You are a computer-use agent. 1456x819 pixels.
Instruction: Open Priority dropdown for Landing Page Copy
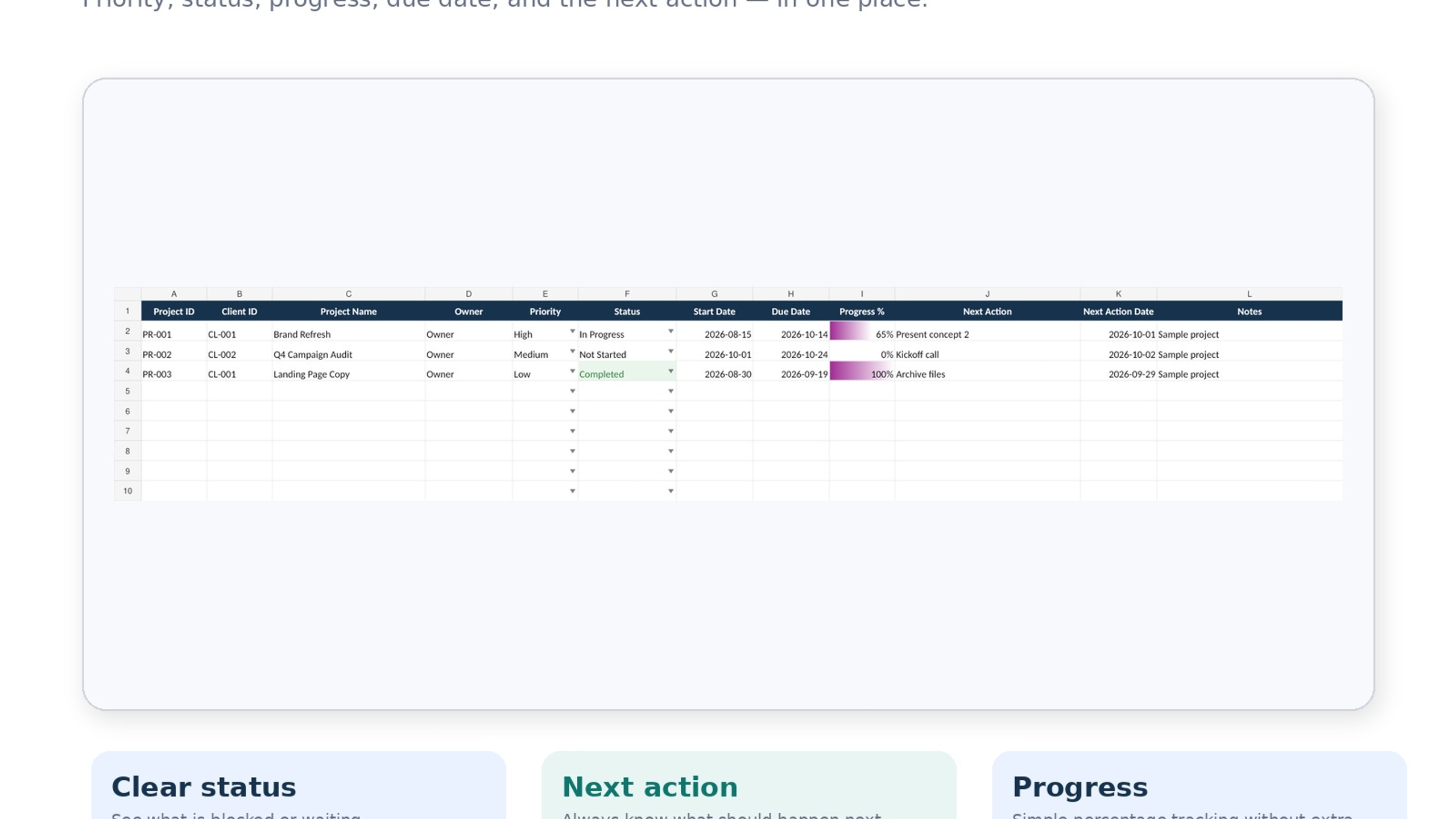point(572,371)
